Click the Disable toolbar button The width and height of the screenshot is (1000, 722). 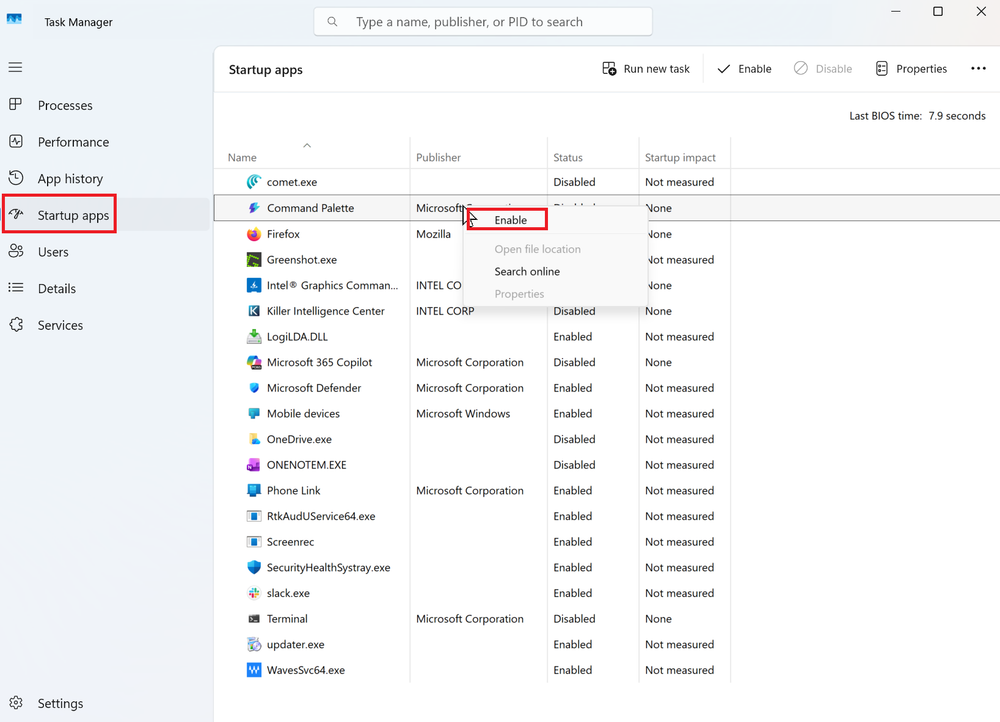tap(823, 69)
